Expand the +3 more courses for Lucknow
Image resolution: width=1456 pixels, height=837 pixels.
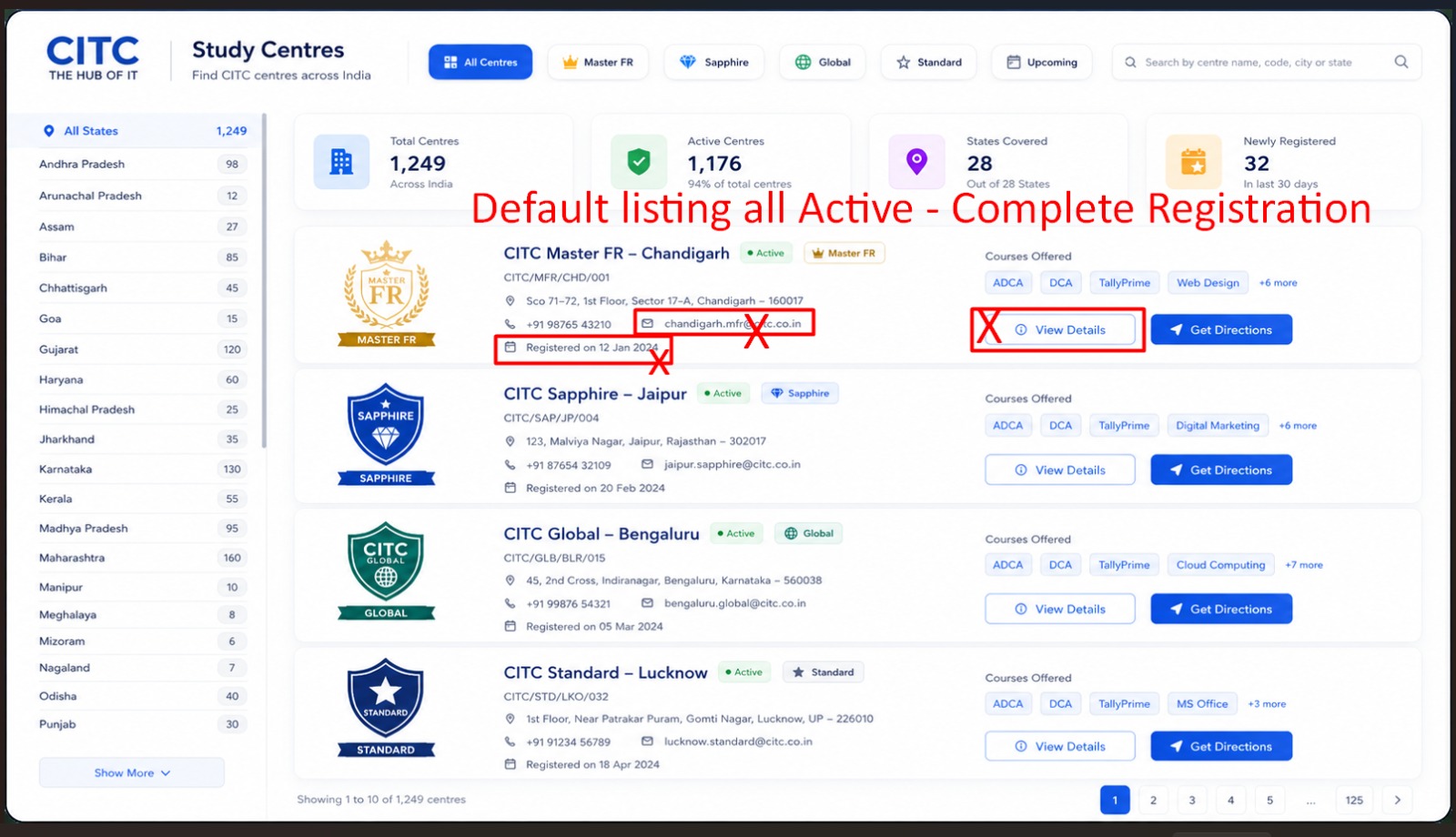(1267, 704)
